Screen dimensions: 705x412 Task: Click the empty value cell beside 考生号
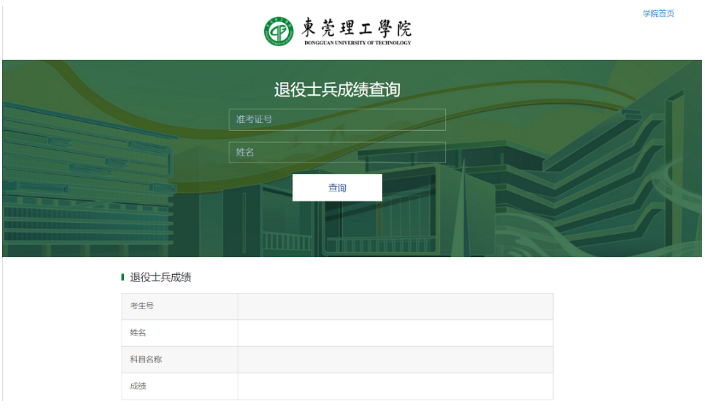(395, 306)
